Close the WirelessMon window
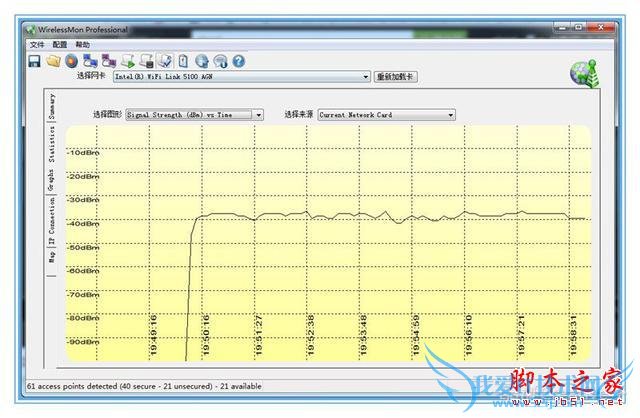The width and height of the screenshot is (640, 418). [600, 28]
